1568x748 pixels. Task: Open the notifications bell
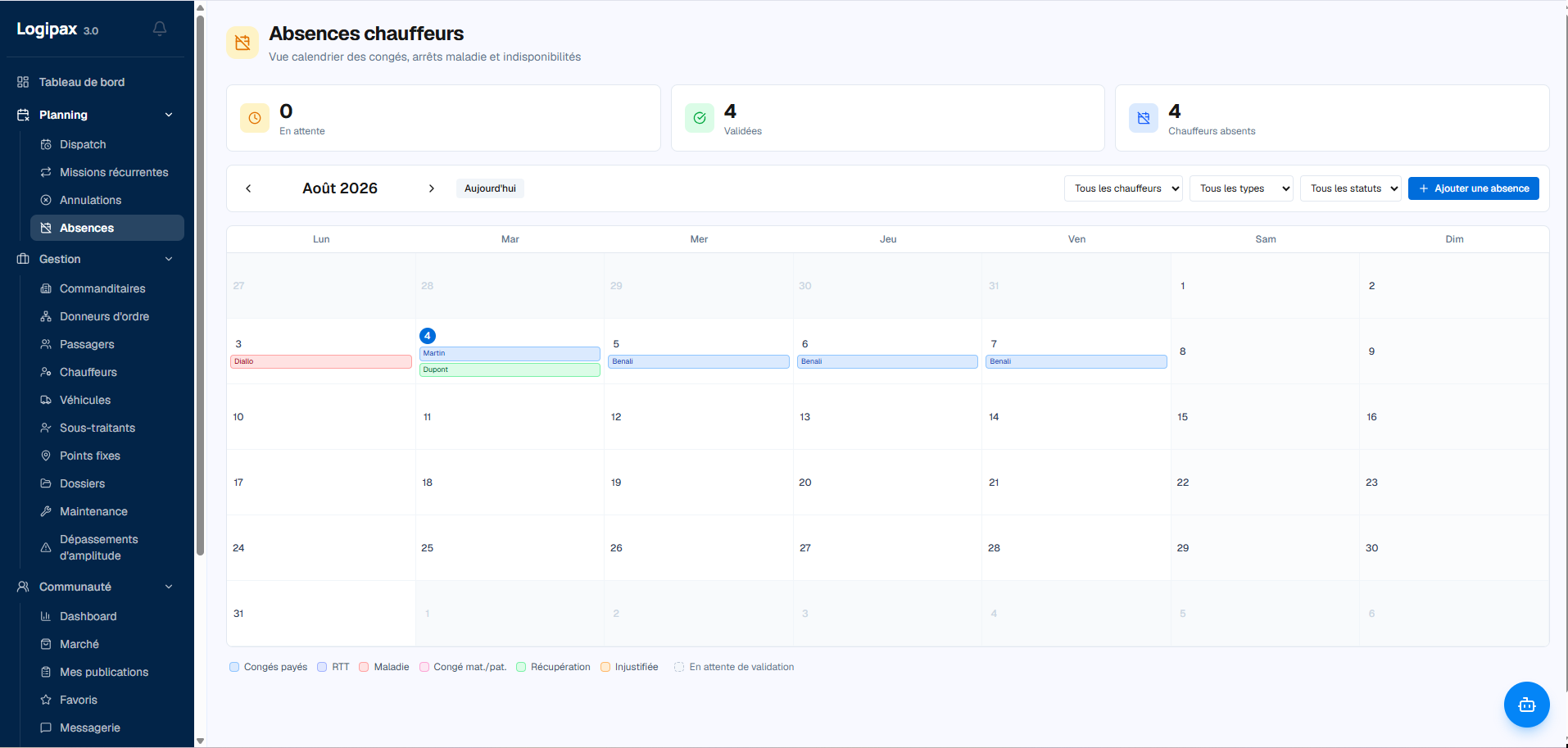[x=160, y=29]
